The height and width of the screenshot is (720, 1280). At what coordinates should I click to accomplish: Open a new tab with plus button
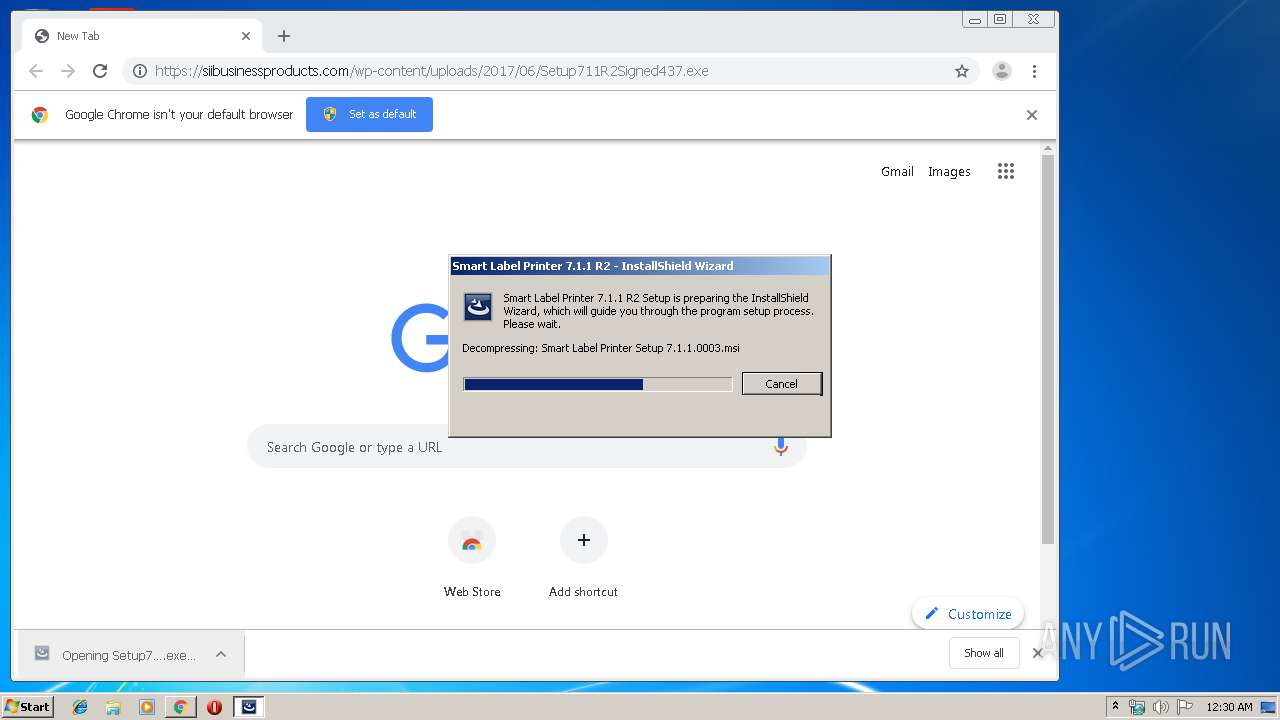pos(284,36)
